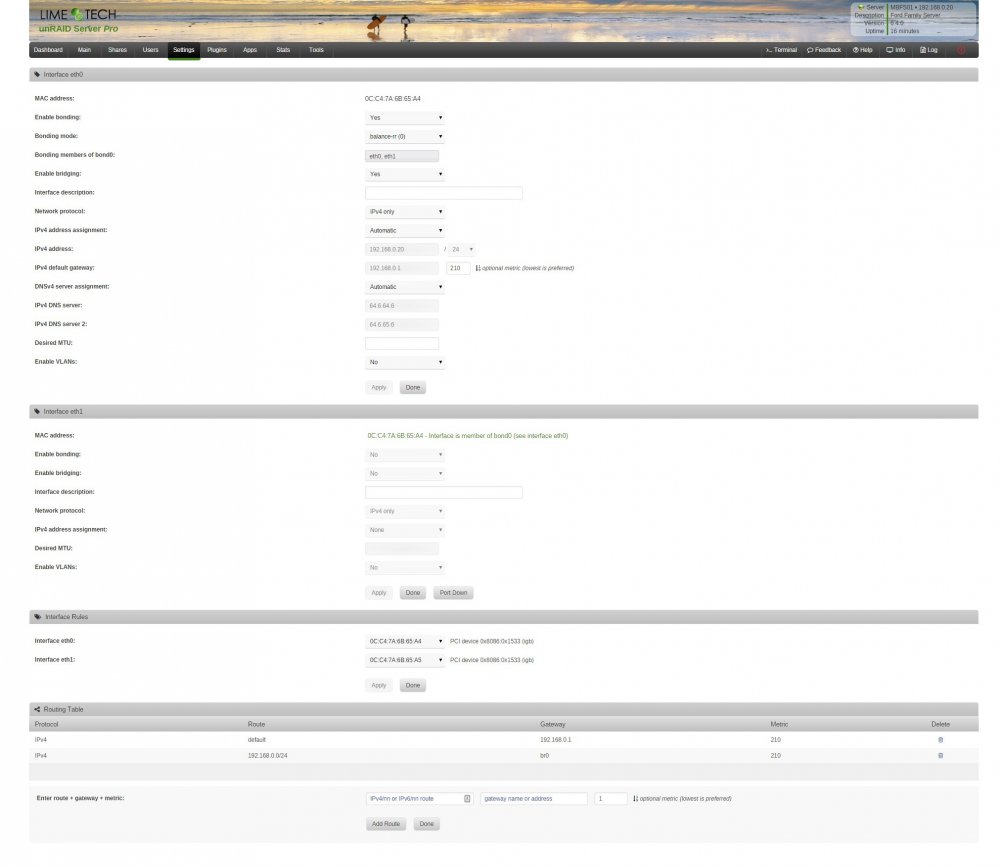
Task: Click the IPv4 gateway metric field
Action: click(x=458, y=268)
